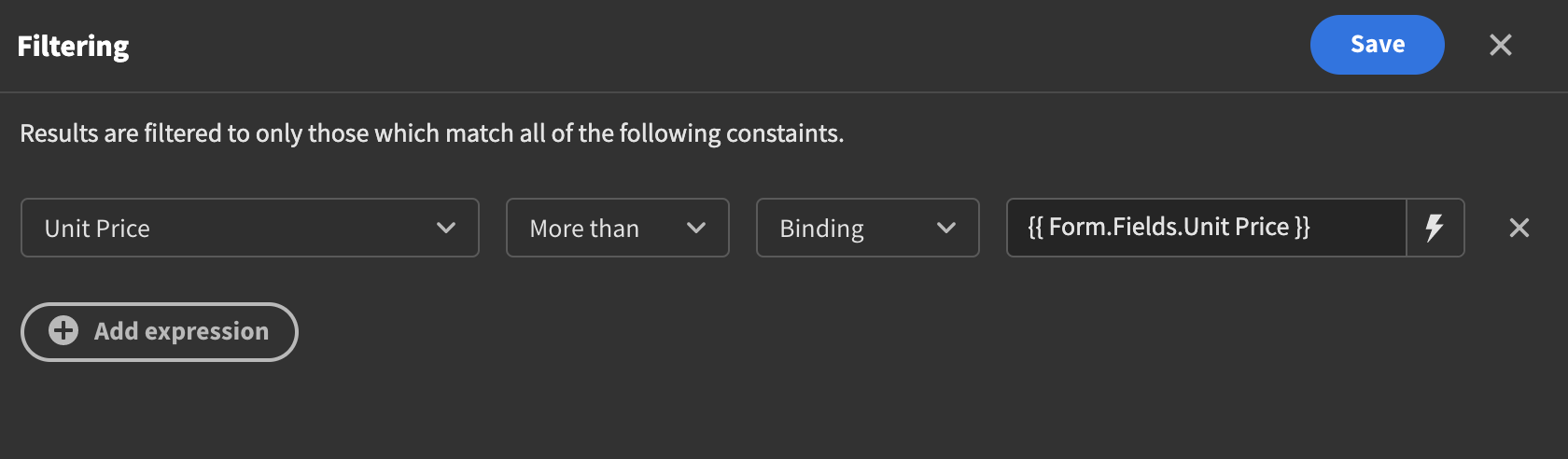Click the chevron arrow beside More than
This screenshot has width=1568, height=459.
click(696, 228)
